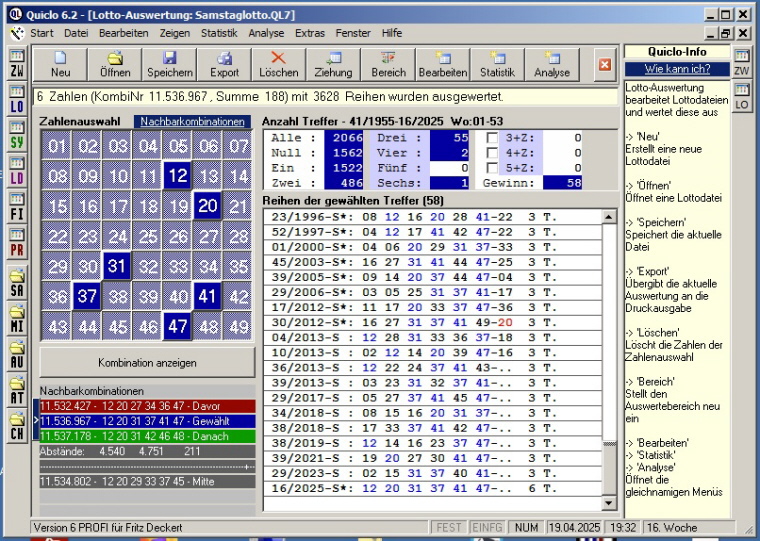760x541 pixels.
Task: Open the Ziehung toolbar item
Action: tap(333, 64)
